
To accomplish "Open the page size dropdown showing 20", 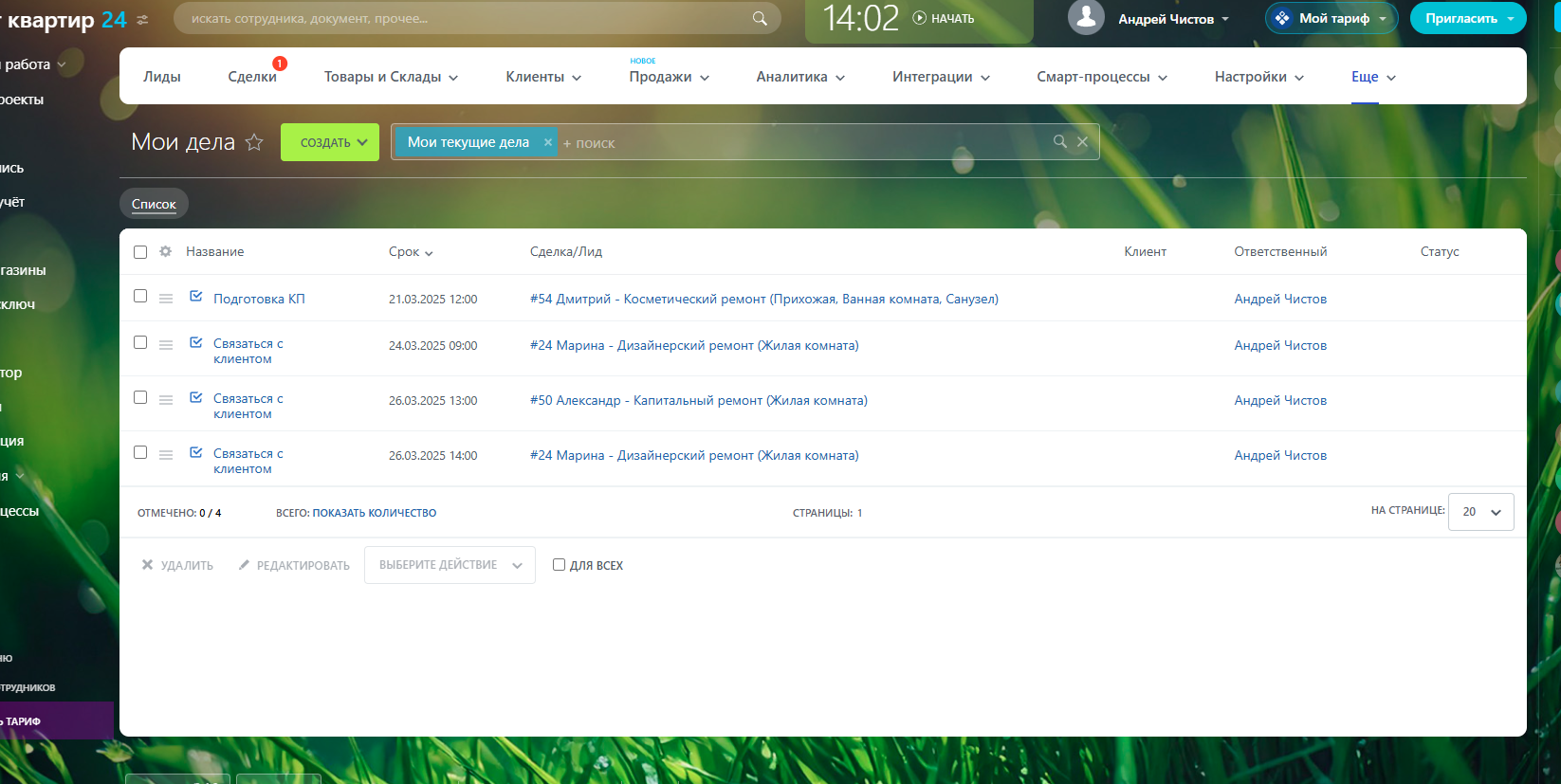I will click(1480, 512).
